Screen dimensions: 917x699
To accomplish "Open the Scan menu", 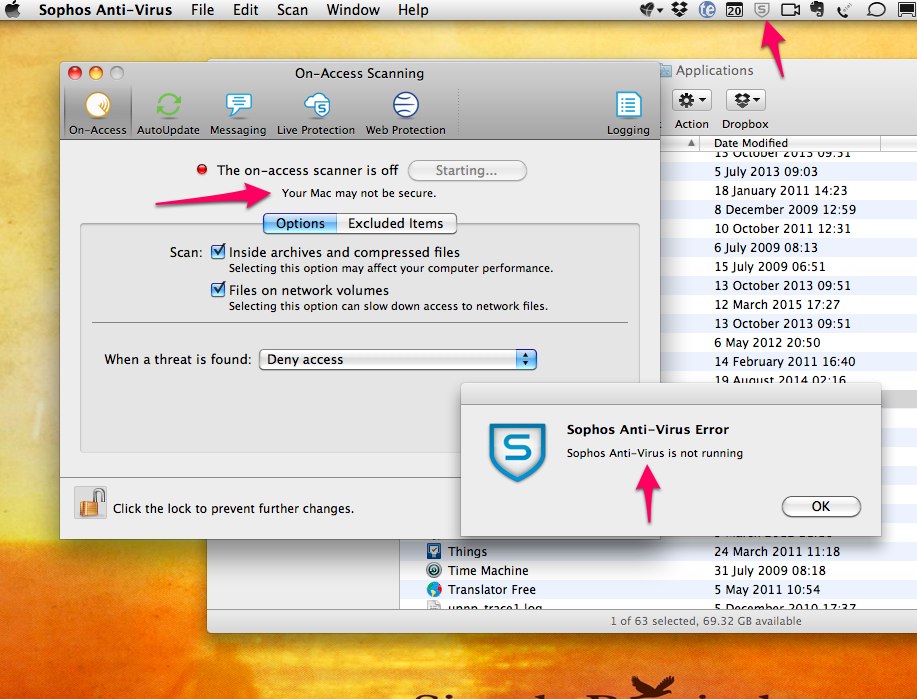I will pyautogui.click(x=292, y=10).
